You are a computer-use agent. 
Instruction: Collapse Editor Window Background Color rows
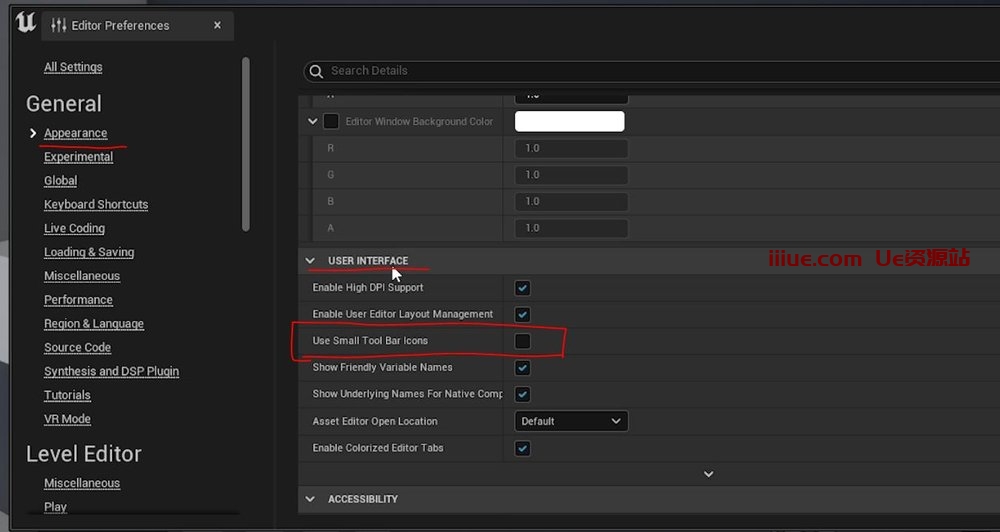(314, 122)
